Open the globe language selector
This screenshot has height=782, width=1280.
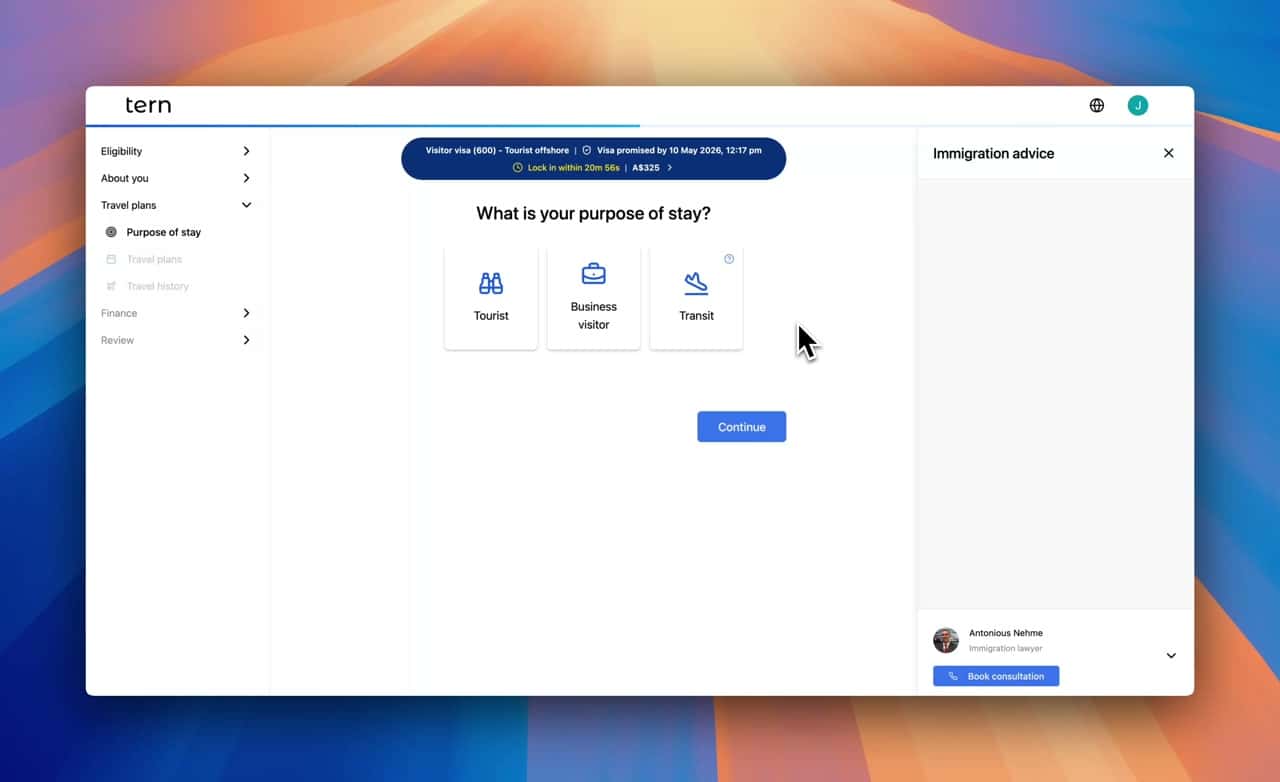1097,105
